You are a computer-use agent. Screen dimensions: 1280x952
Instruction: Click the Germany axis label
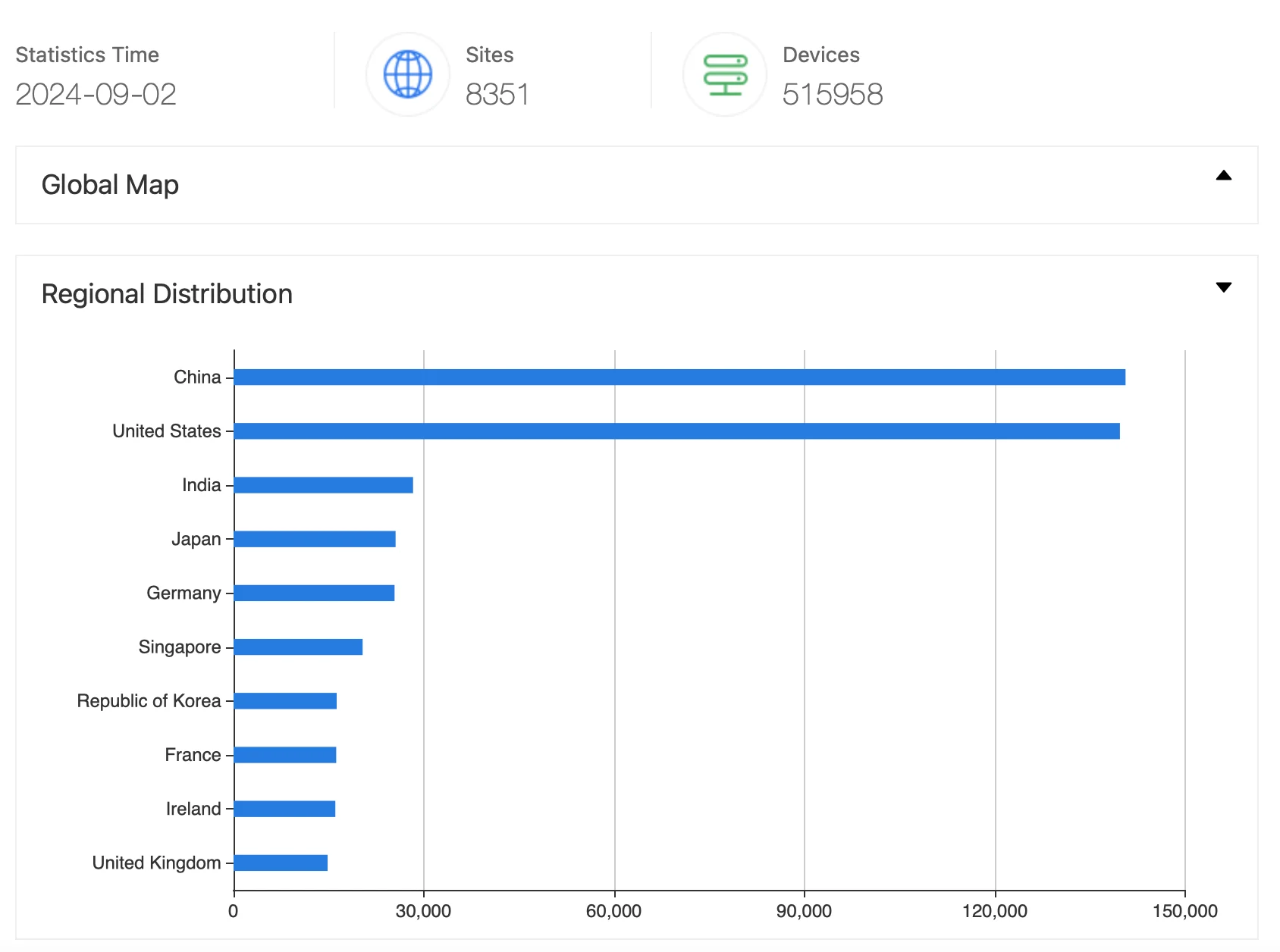pos(184,593)
